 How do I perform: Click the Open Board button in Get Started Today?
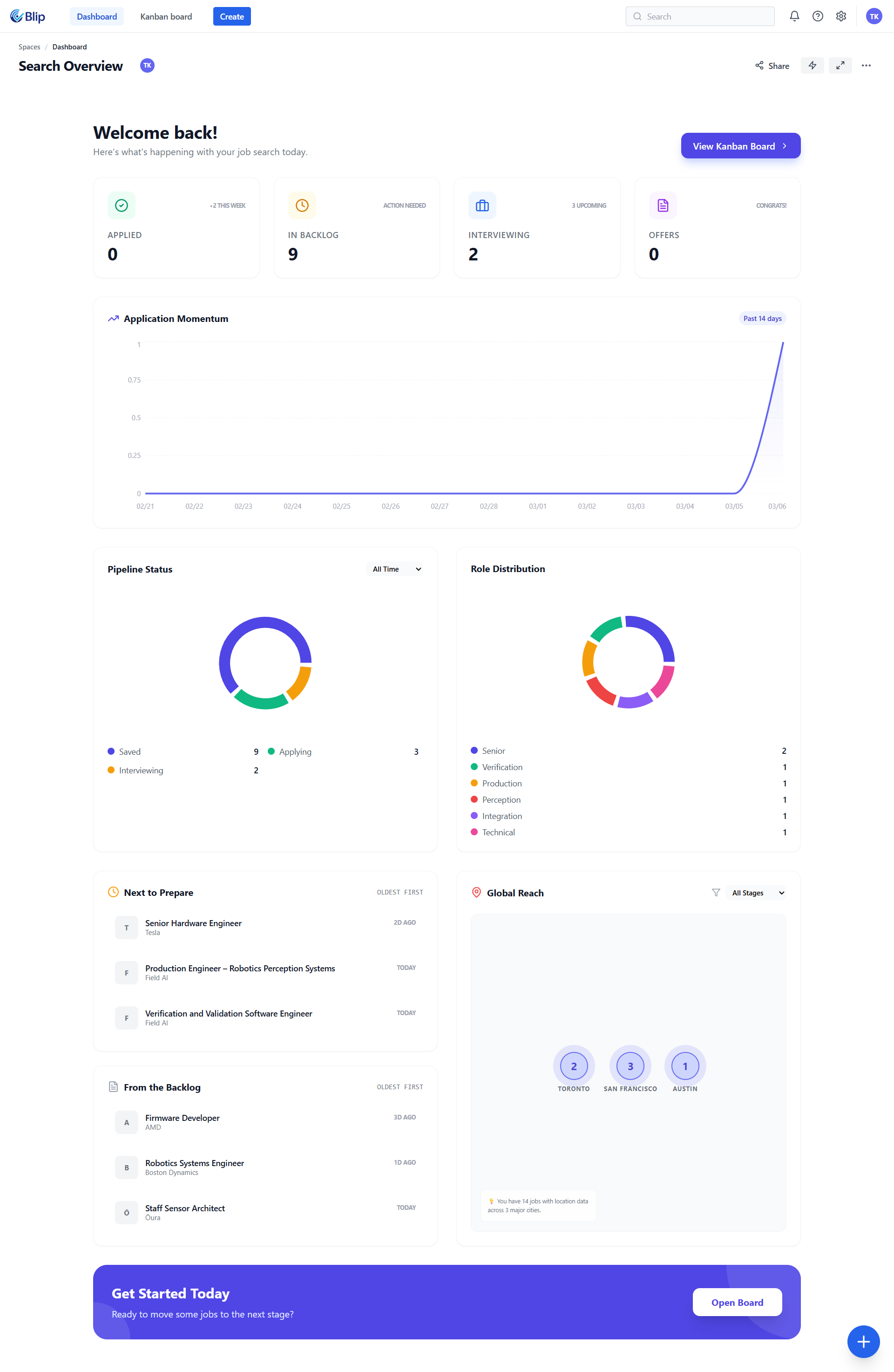738,1302
